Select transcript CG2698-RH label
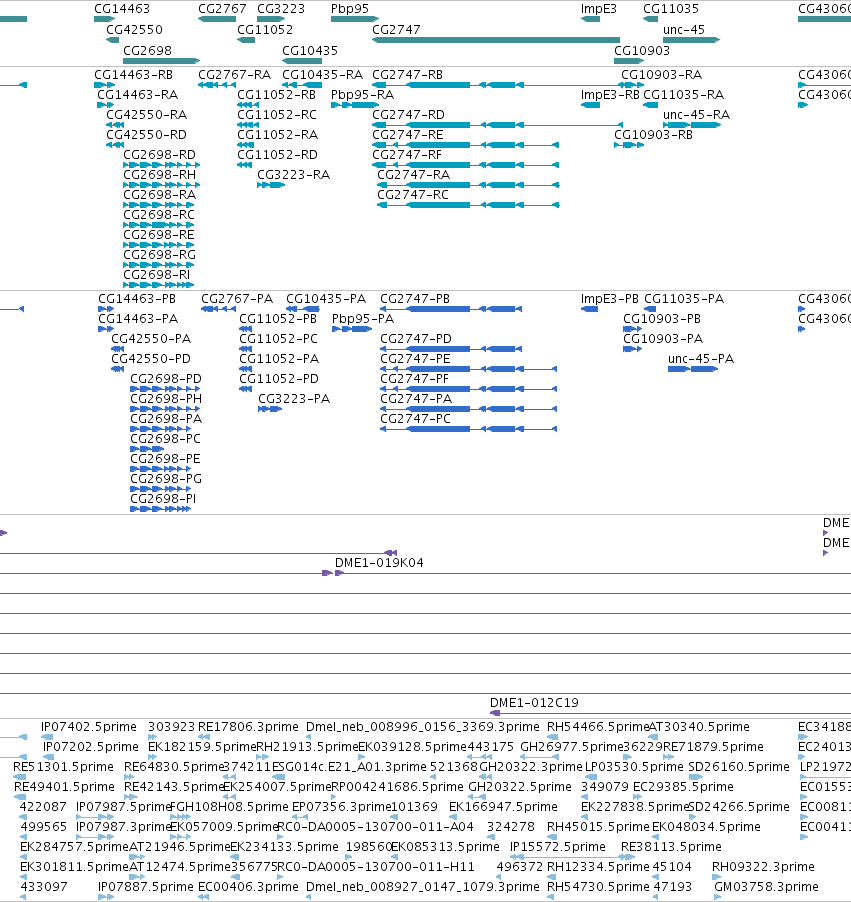The width and height of the screenshot is (851, 902). tap(159, 174)
